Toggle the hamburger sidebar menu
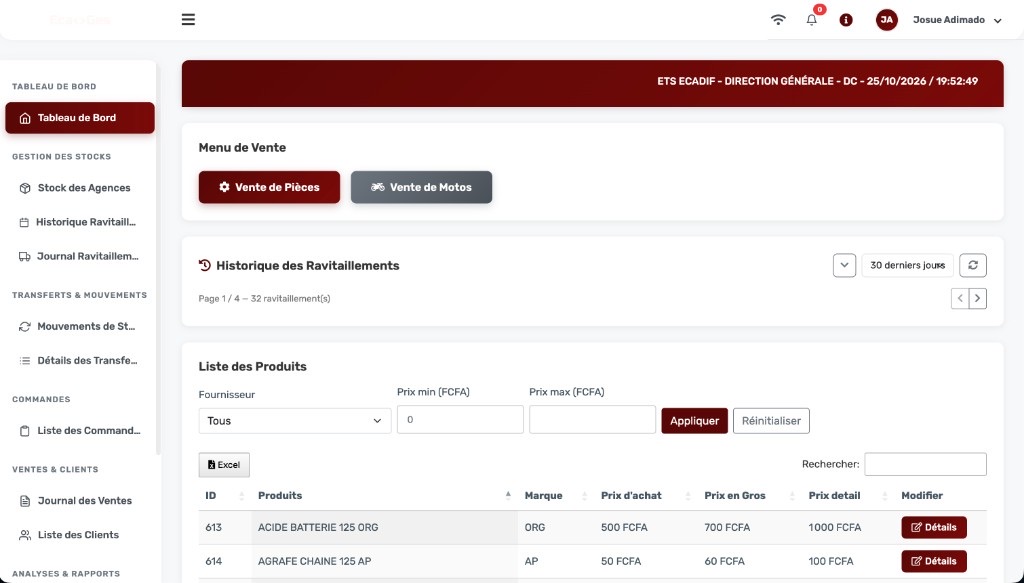This screenshot has width=1024, height=583. [x=188, y=20]
